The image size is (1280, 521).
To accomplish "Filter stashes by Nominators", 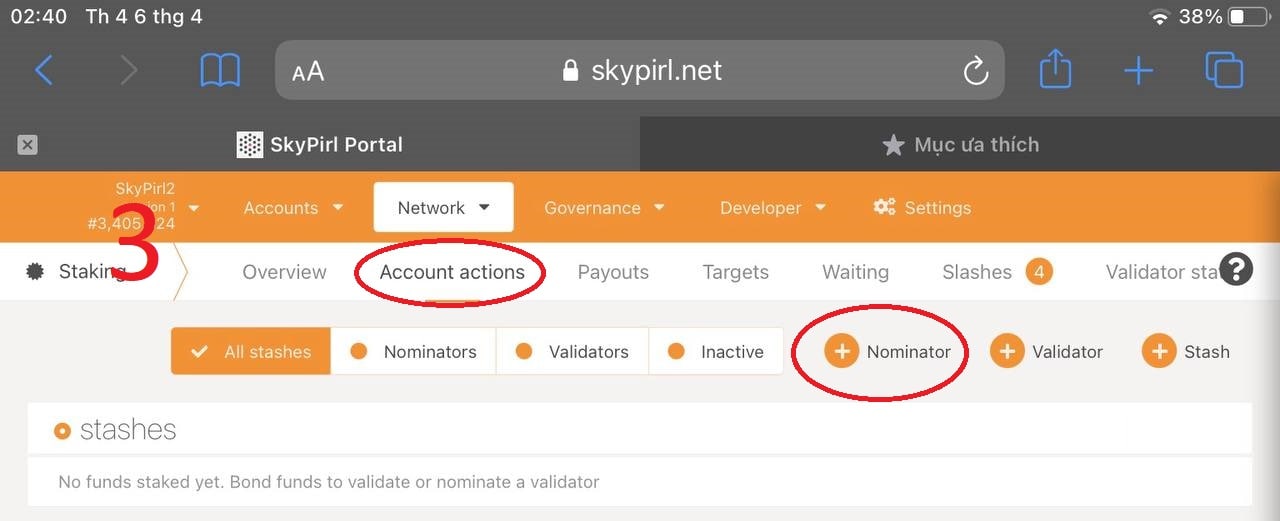I will click(413, 352).
